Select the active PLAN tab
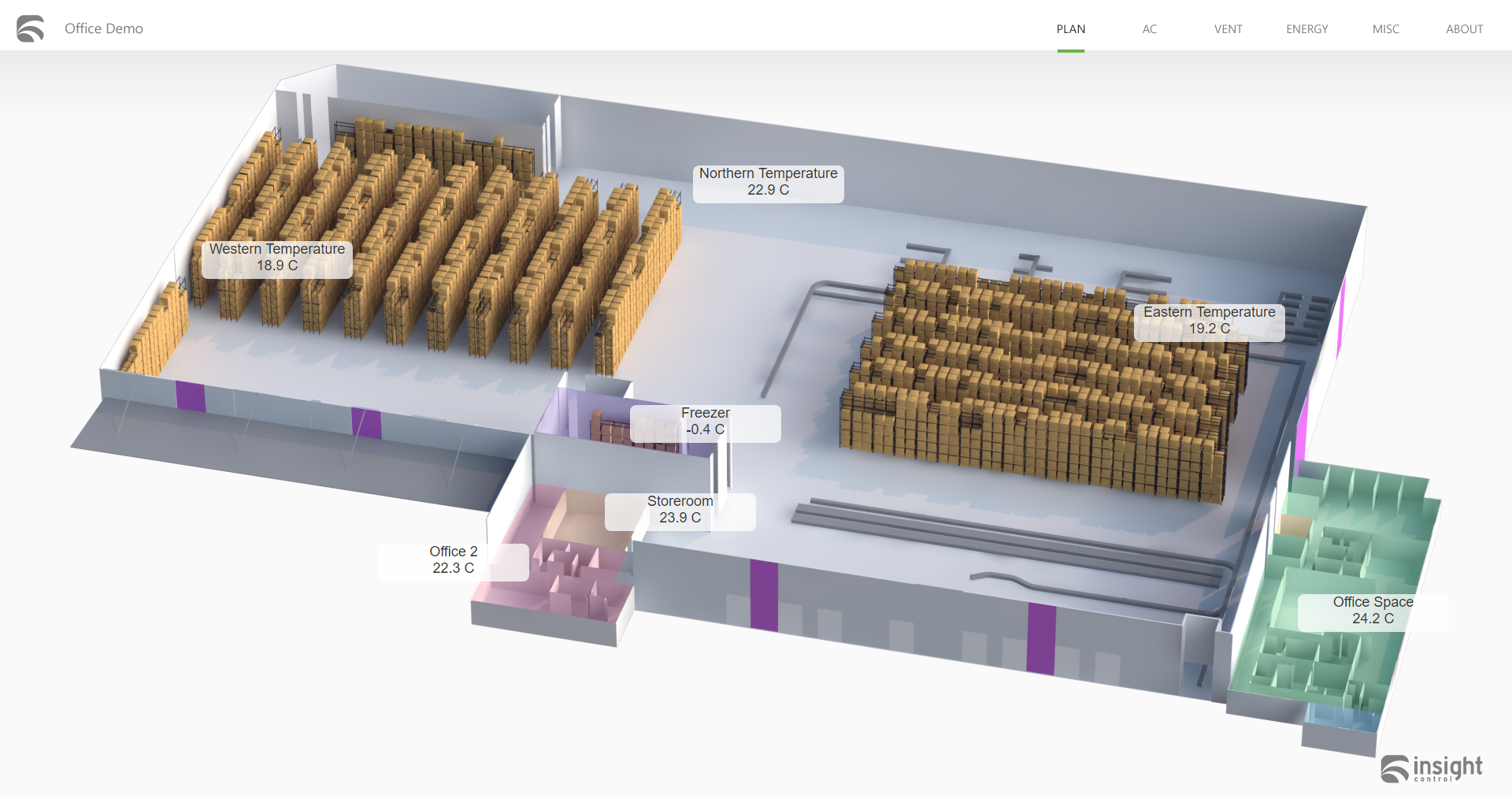The image size is (1512, 799). (x=1070, y=28)
